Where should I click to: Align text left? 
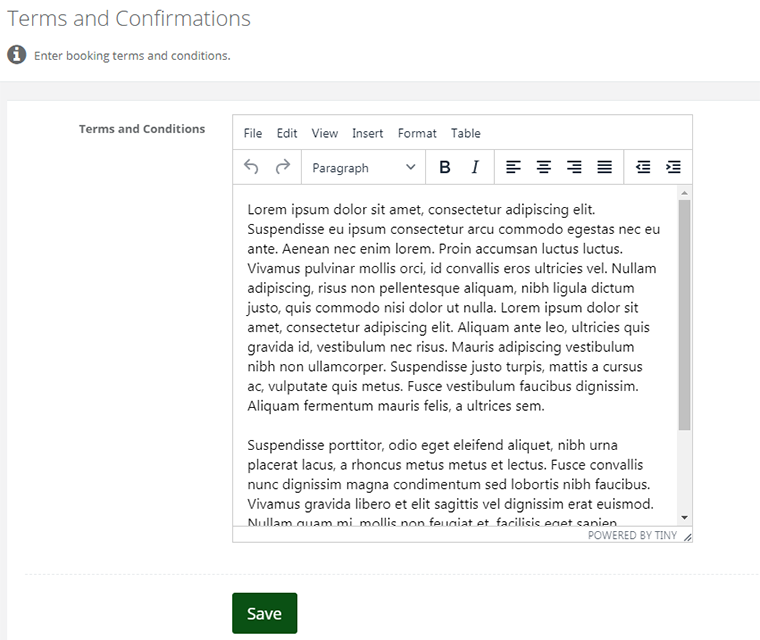[x=513, y=167]
